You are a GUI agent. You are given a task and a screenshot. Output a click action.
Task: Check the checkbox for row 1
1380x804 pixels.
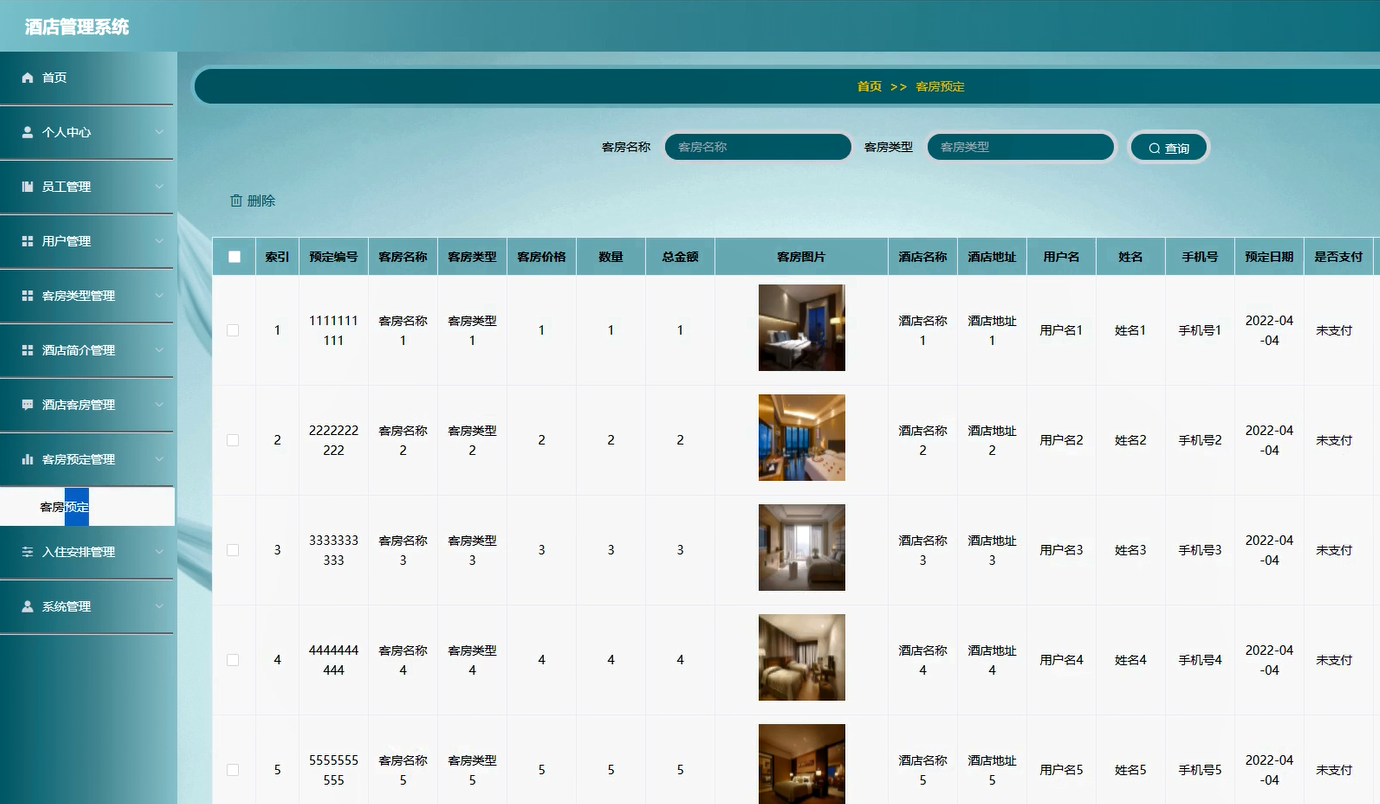pyautogui.click(x=233, y=330)
